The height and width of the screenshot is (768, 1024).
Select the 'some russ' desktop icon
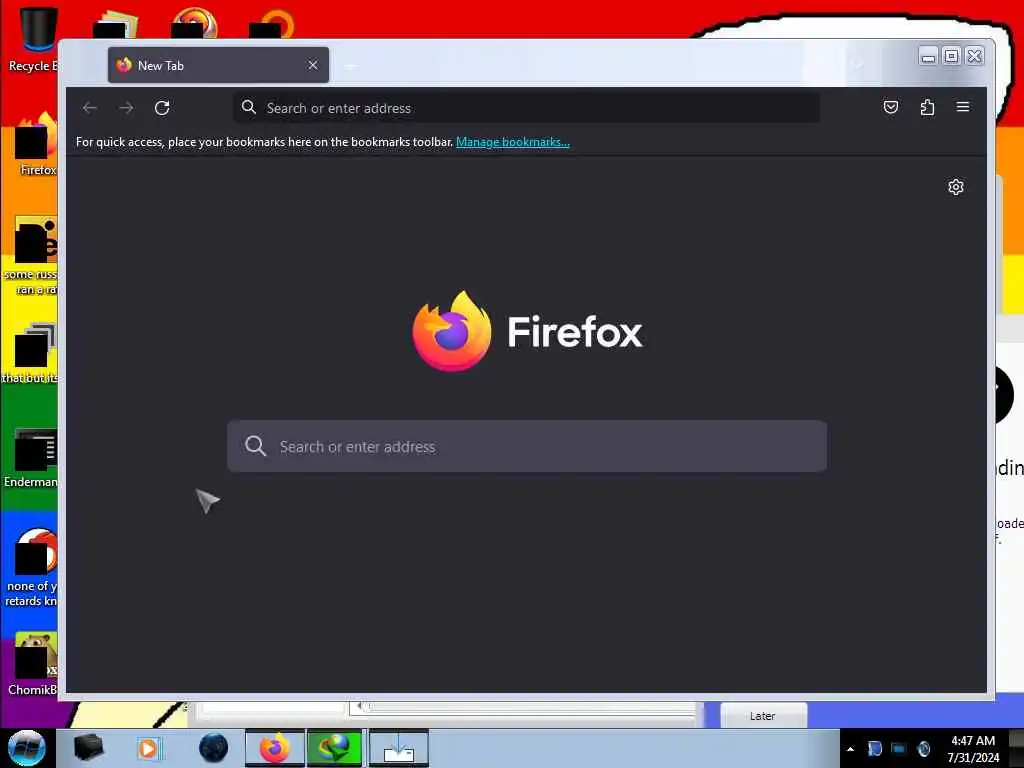[31, 256]
